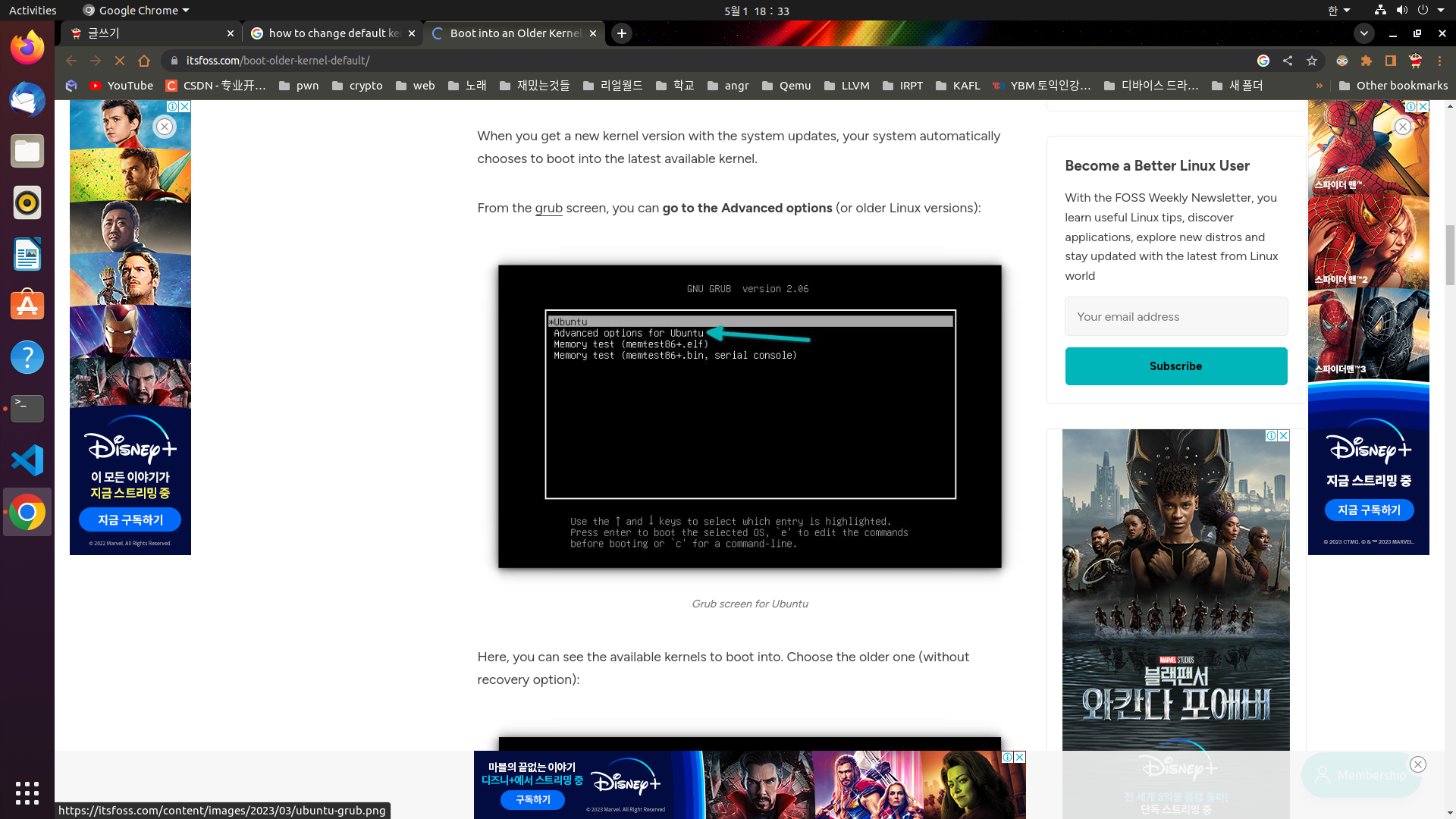Stop loading the page
This screenshot has width=1456, height=819.
coord(120,61)
